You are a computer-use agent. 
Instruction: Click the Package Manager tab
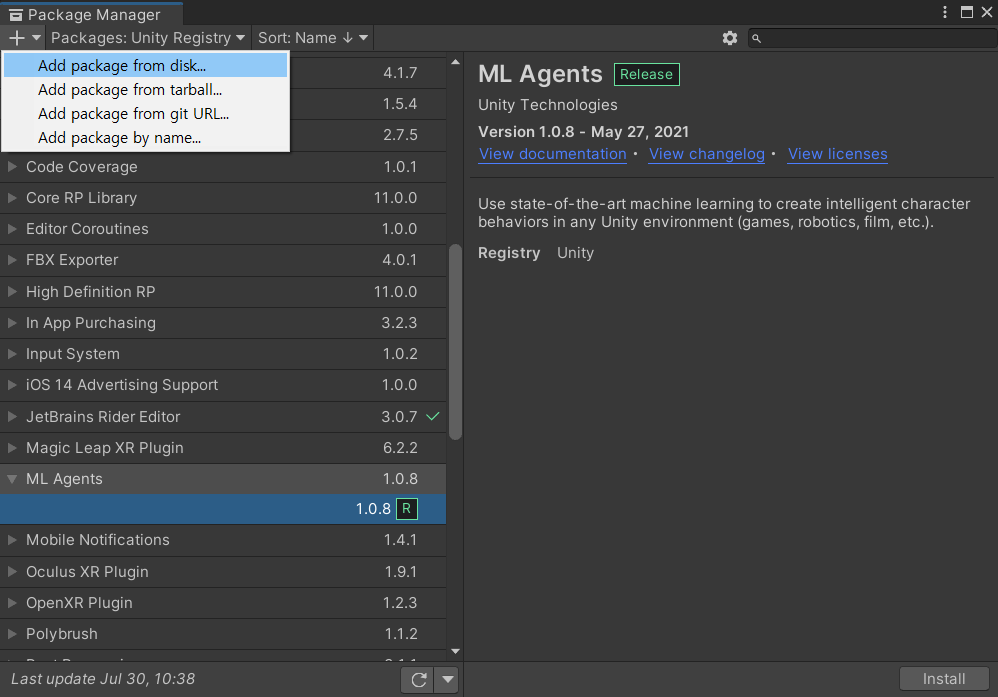point(92,14)
